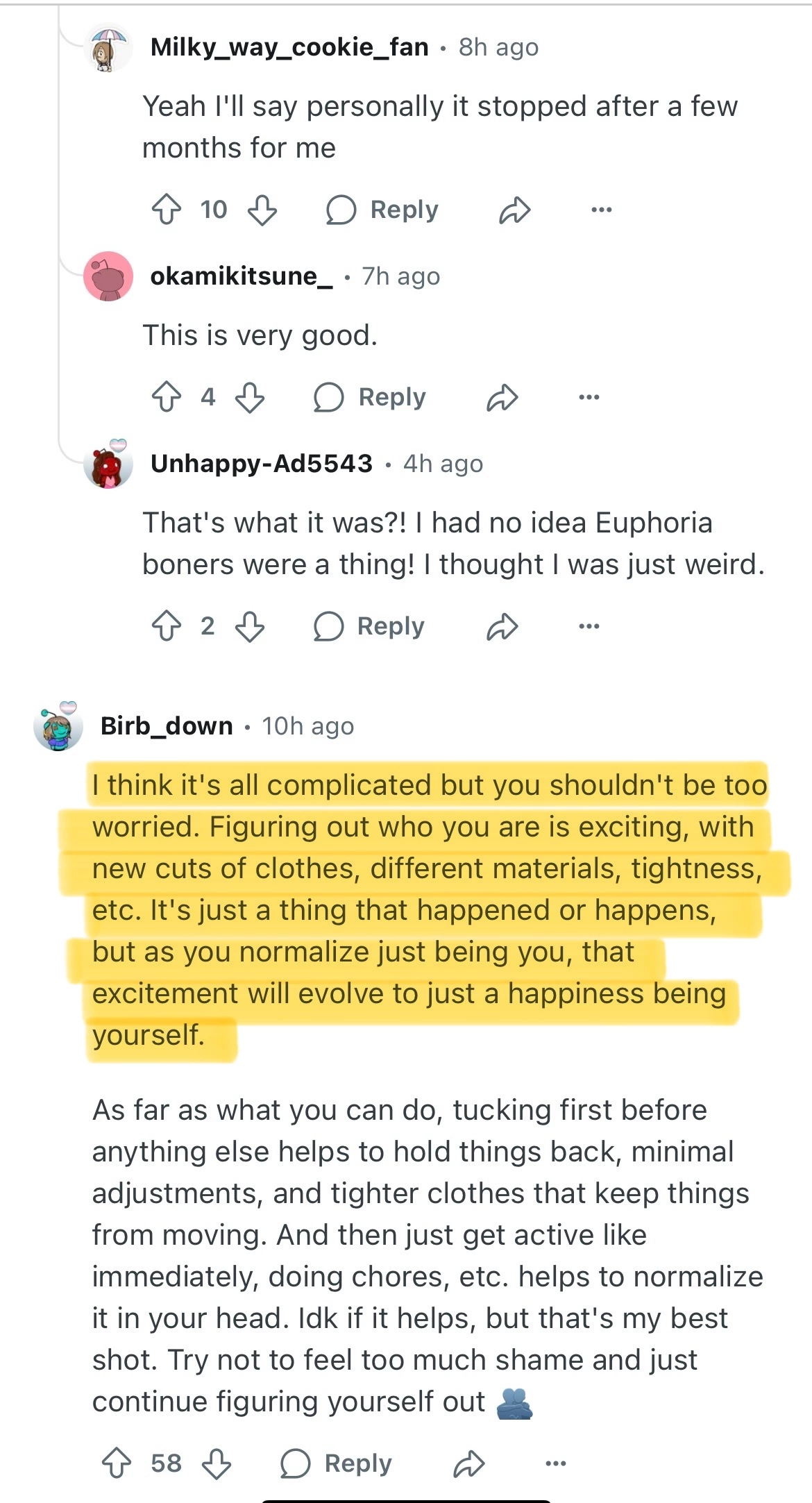Downvote Unhappy-Ad5543's comment
The height and width of the screenshot is (1503, 812).
pos(250,626)
